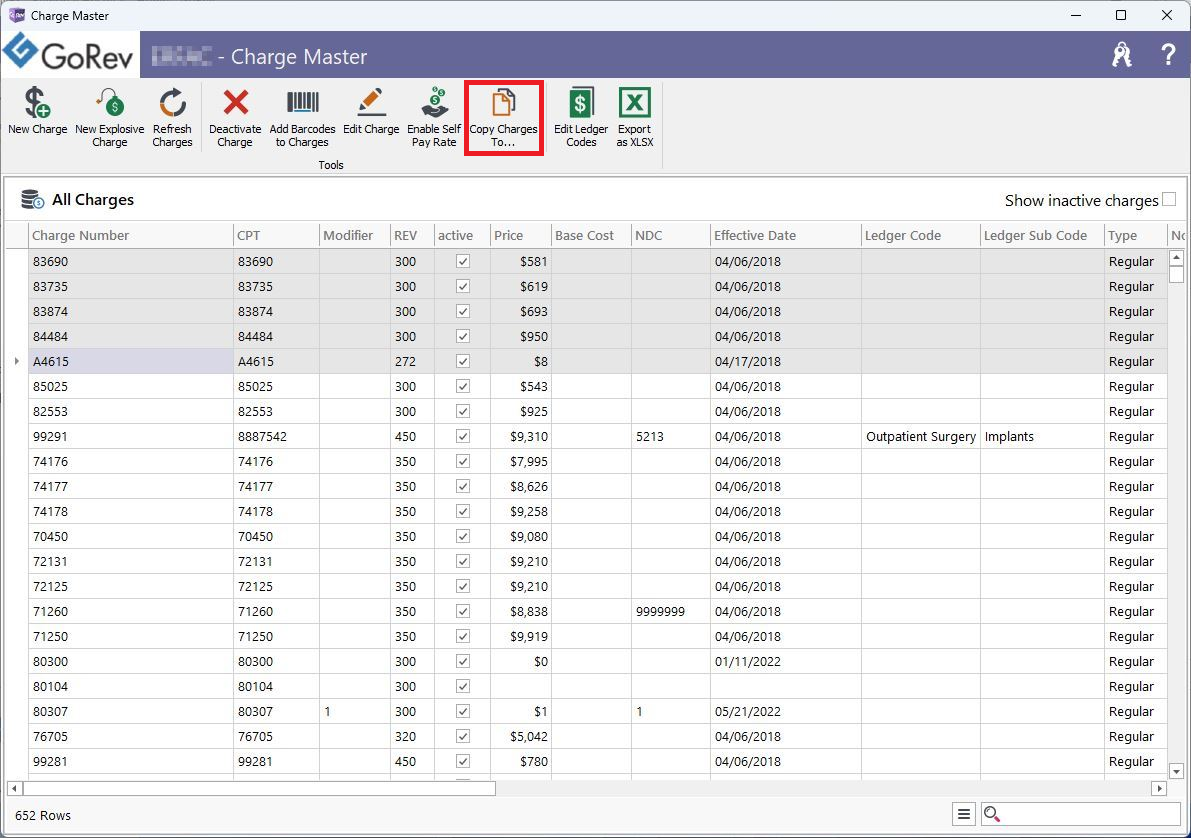
Task: Click REV cell 272 for A4615
Action: pos(412,361)
